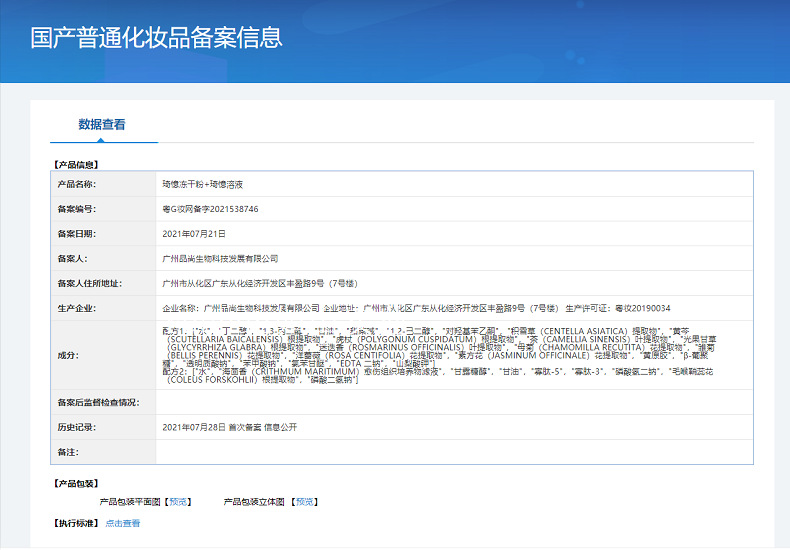790x550 pixels.
Task: Click the empty 备注 value cell
Action: click(x=453, y=452)
